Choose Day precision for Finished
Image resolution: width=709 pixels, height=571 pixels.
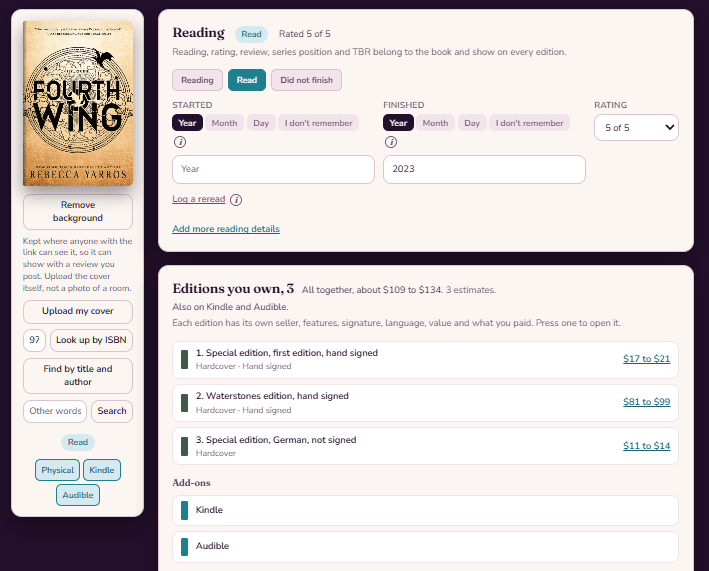click(472, 123)
